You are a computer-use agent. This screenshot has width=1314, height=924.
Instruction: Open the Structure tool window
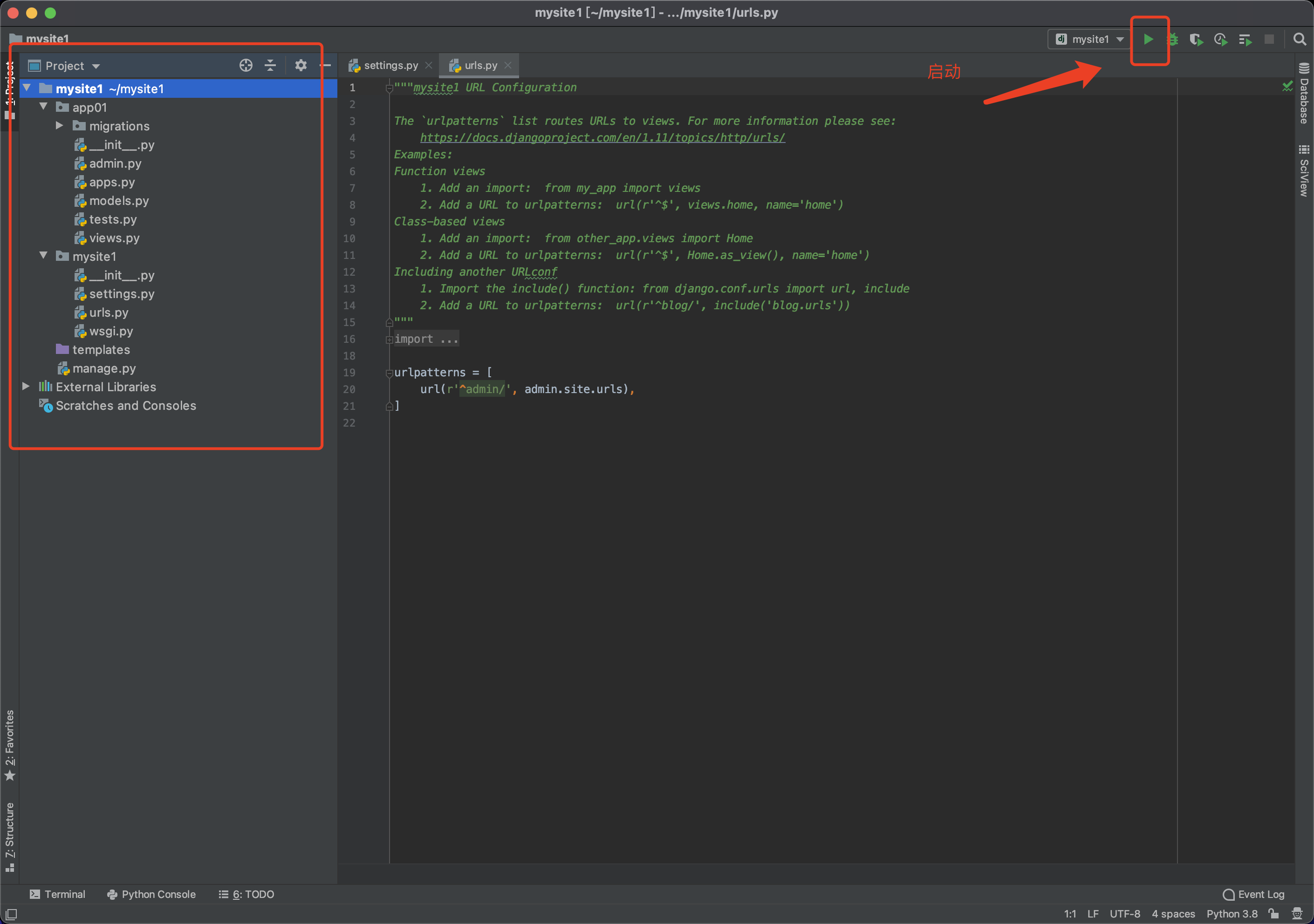pyautogui.click(x=10, y=836)
